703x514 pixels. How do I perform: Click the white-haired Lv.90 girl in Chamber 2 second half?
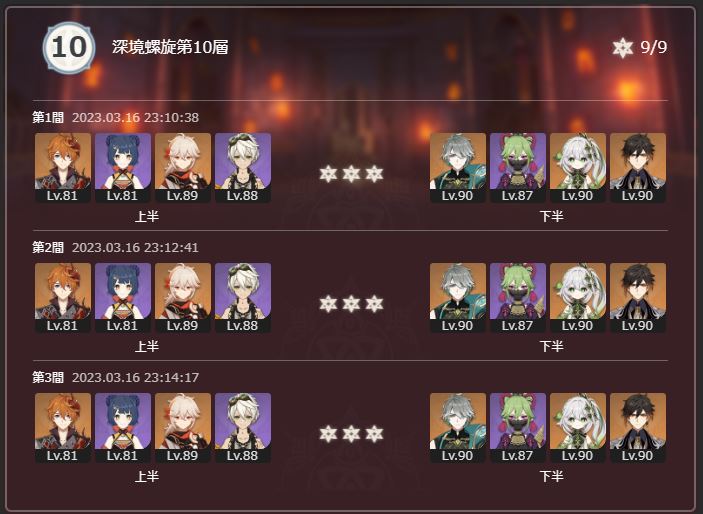point(578,298)
